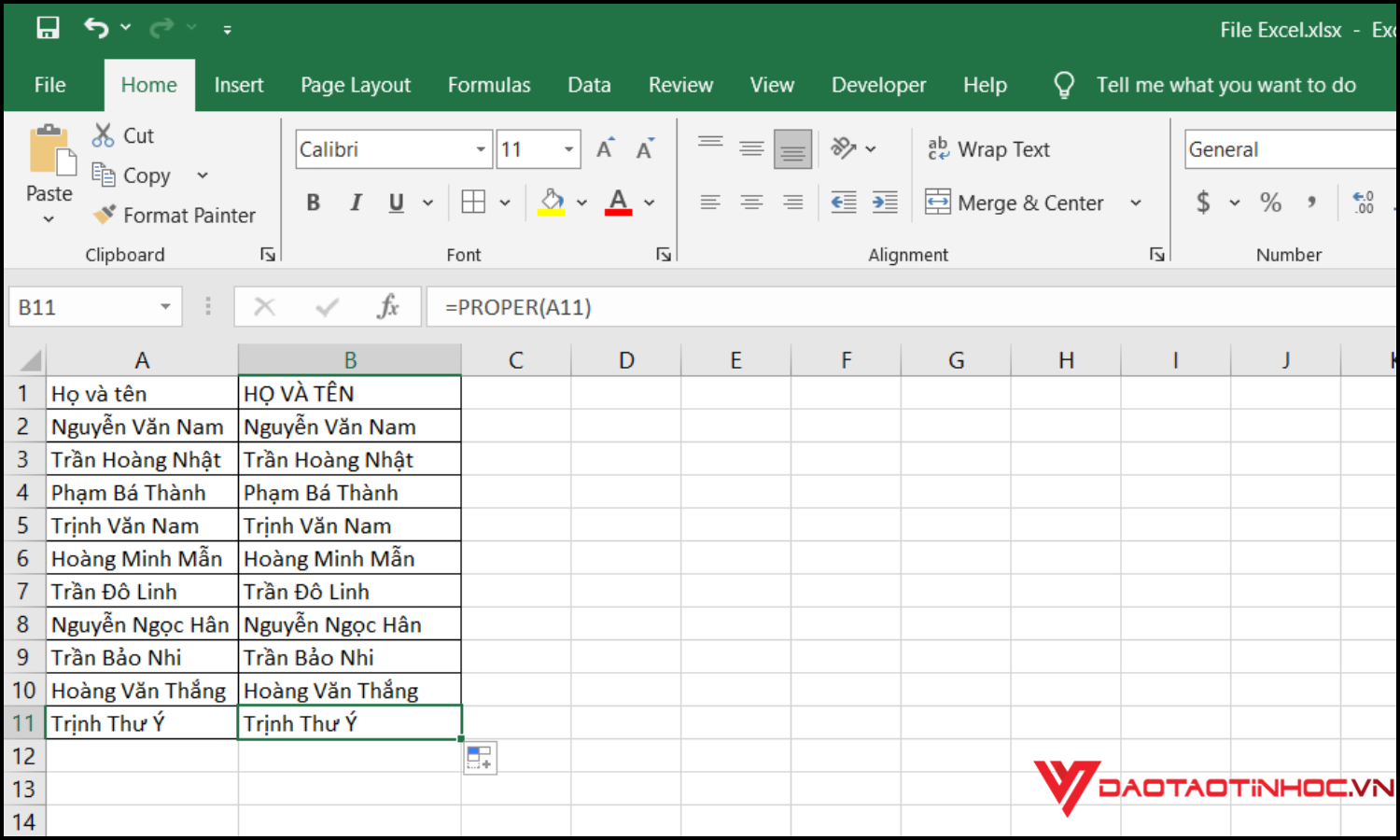Viewport: 1400px width, 840px height.
Task: Click the Copy button
Action: 132,175
